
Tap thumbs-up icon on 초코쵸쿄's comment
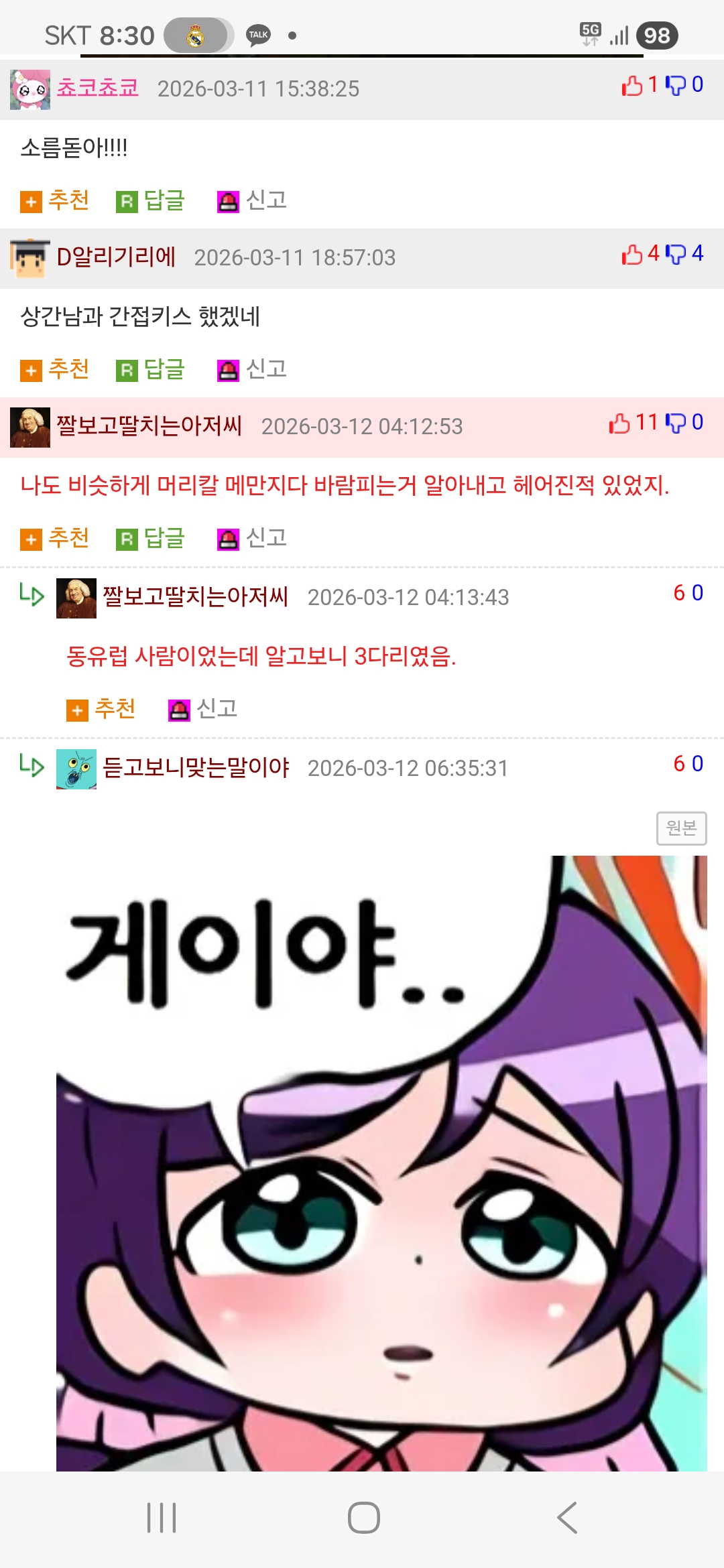[631, 86]
